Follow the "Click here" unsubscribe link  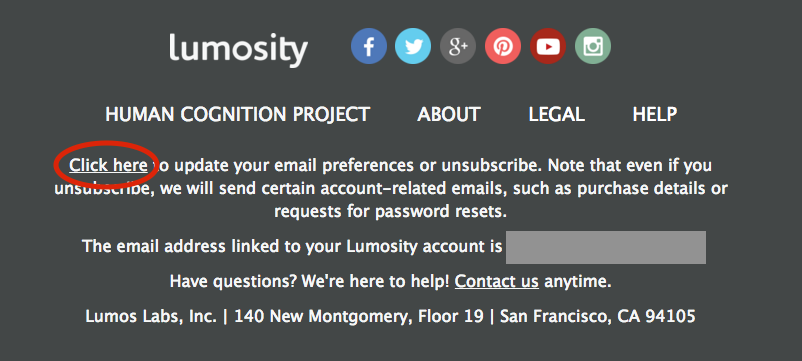(x=108, y=165)
